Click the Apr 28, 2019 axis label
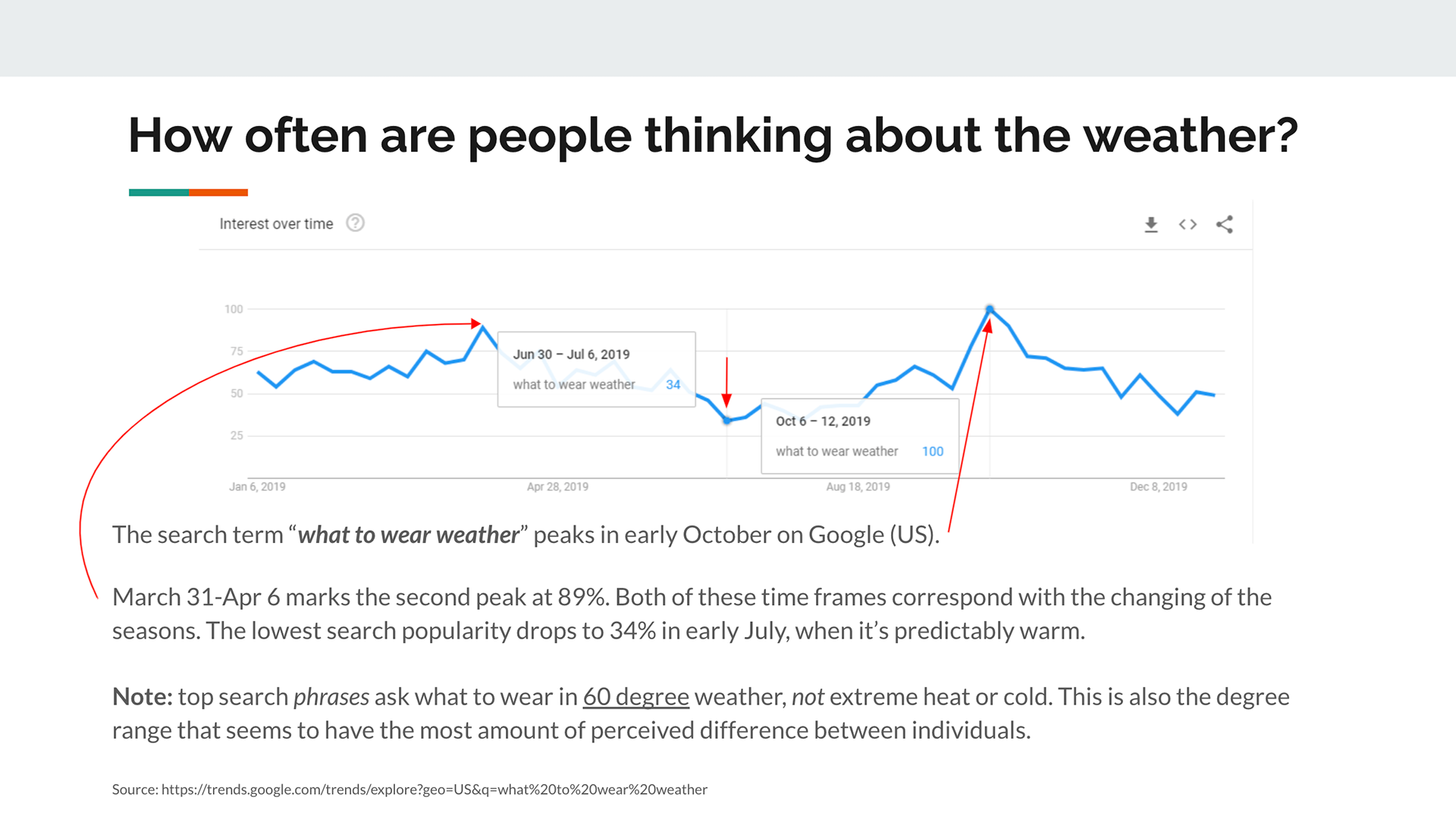 tap(557, 487)
